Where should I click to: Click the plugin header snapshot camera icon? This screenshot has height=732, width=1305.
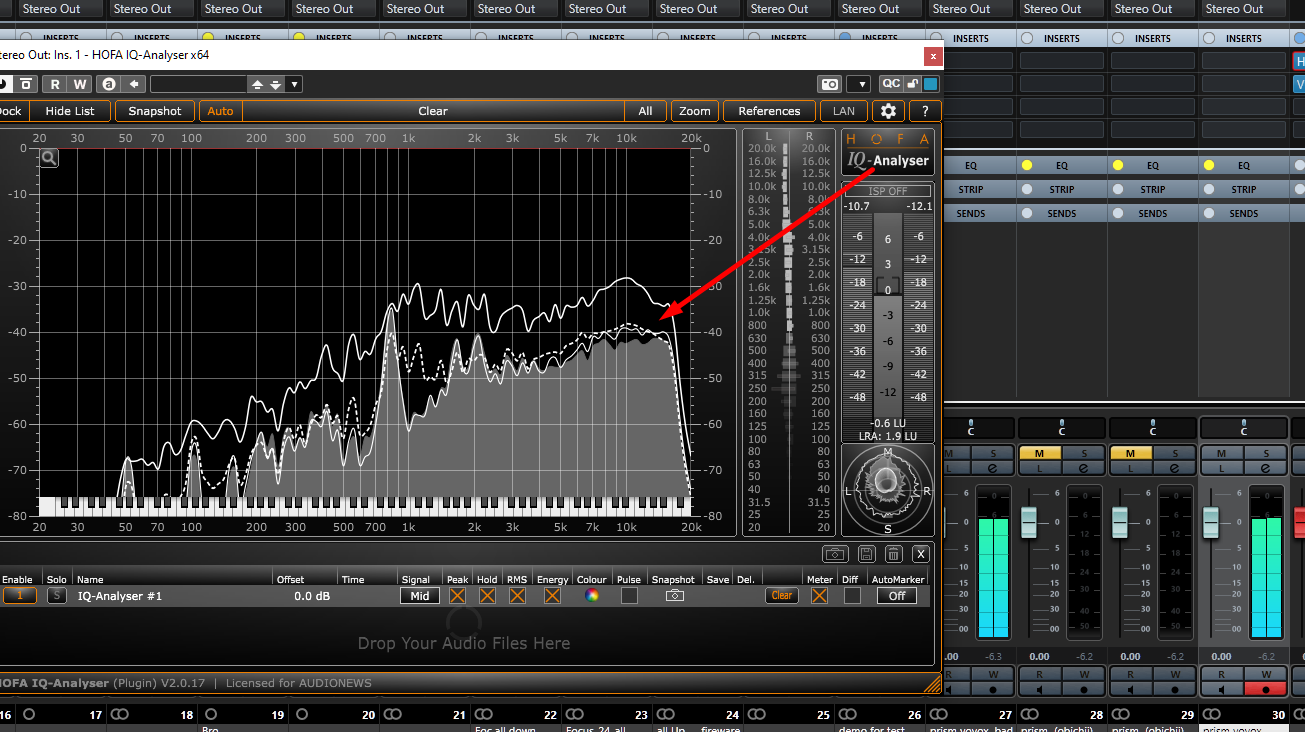829,84
